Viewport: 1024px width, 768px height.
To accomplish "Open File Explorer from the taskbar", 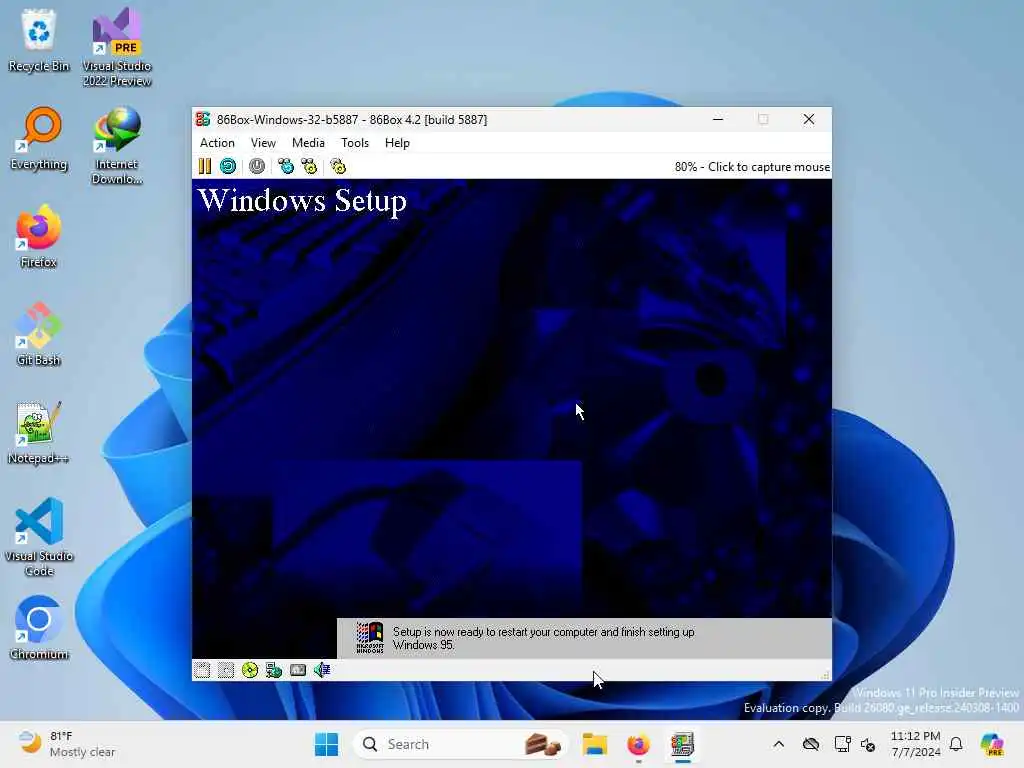I will pyautogui.click(x=595, y=744).
